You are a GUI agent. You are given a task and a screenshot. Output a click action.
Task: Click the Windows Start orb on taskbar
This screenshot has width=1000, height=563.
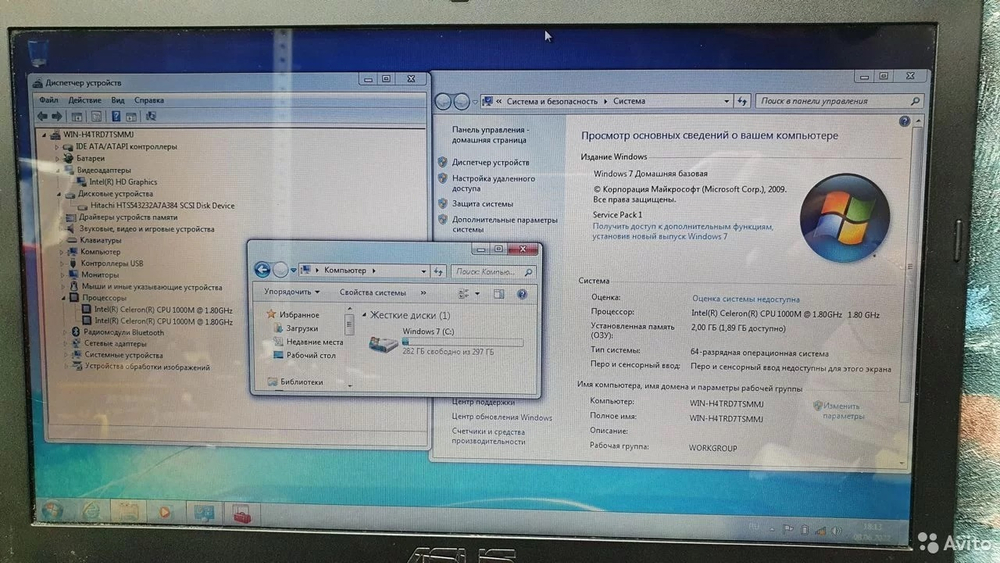[52, 511]
